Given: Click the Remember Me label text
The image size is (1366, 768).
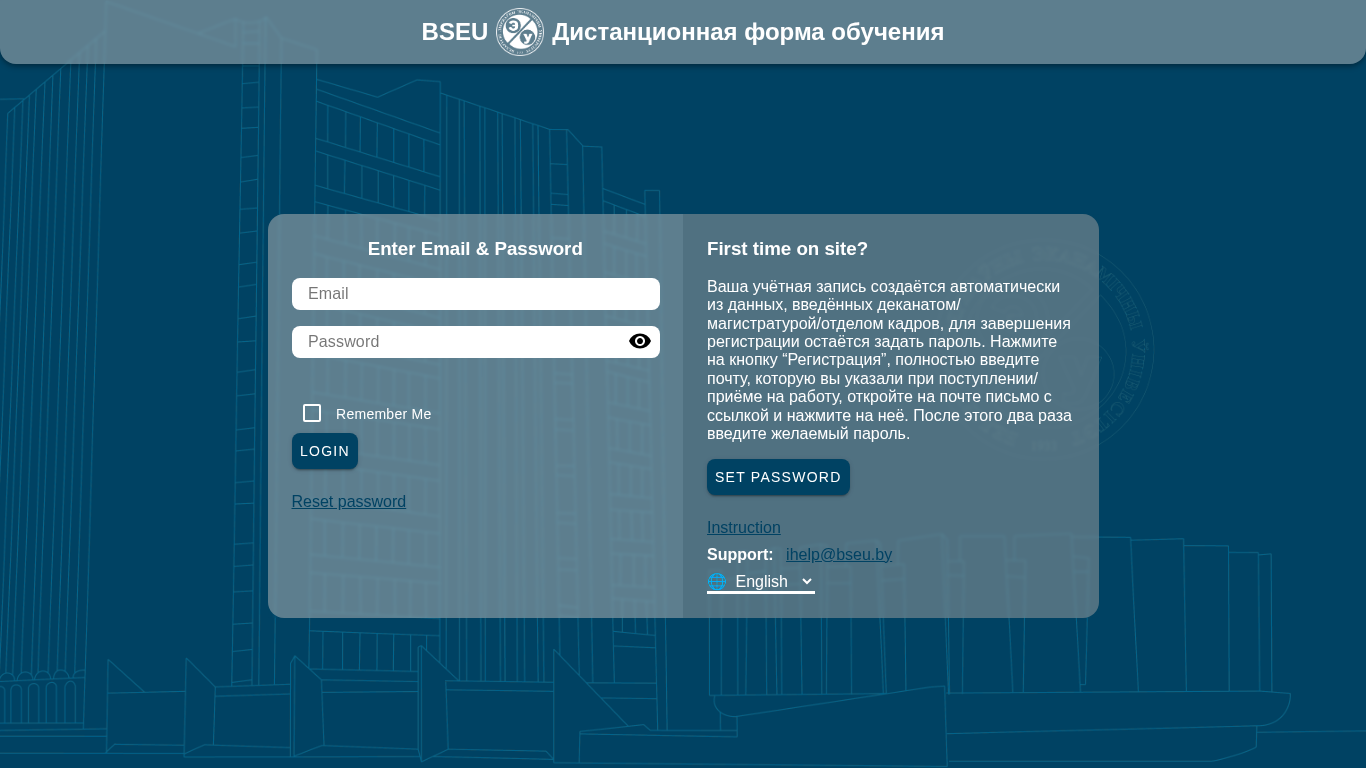Looking at the screenshot, I should (x=384, y=414).
